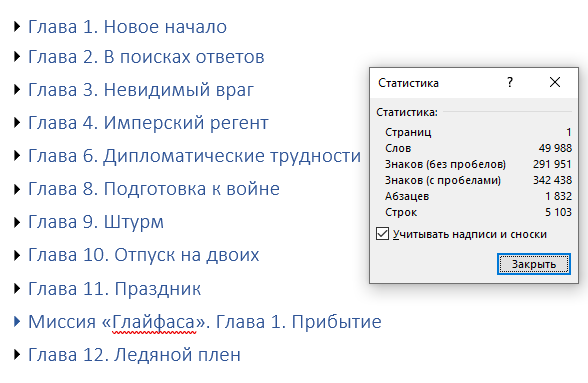Click the Закрыть button
The height and width of the screenshot is (383, 588).
(x=534, y=264)
